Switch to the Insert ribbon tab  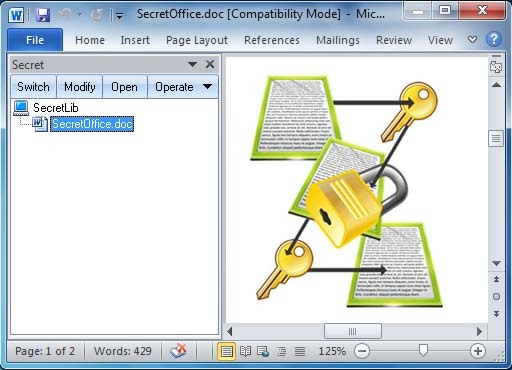135,40
